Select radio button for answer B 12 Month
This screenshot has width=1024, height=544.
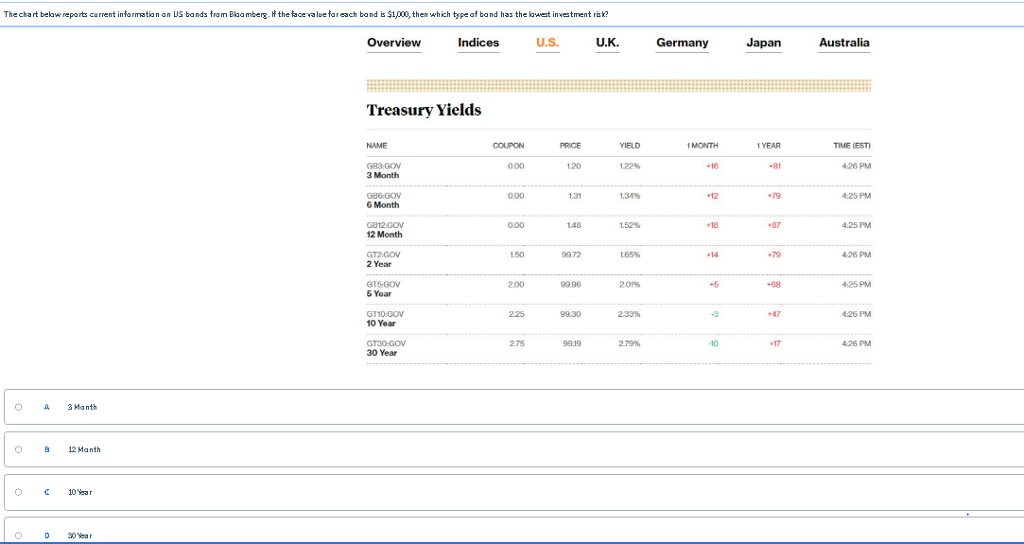pyautogui.click(x=18, y=449)
